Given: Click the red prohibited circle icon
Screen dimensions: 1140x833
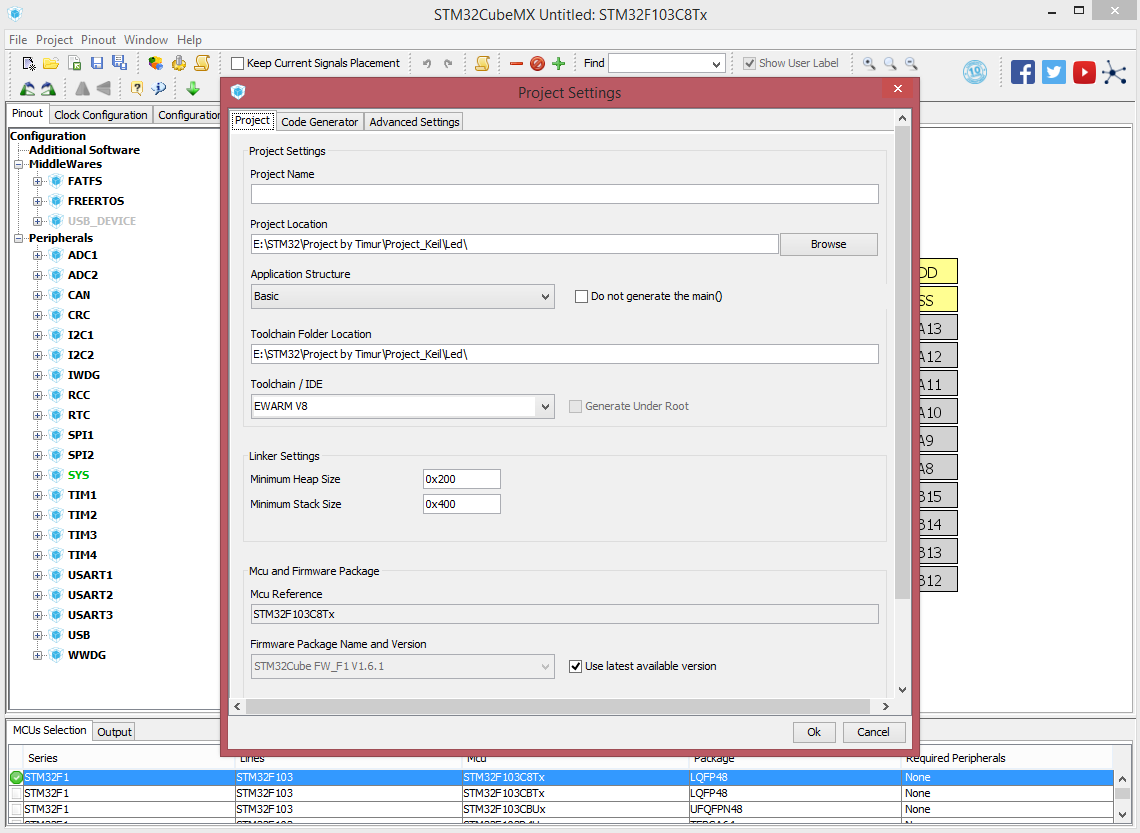Looking at the screenshot, I should (537, 64).
